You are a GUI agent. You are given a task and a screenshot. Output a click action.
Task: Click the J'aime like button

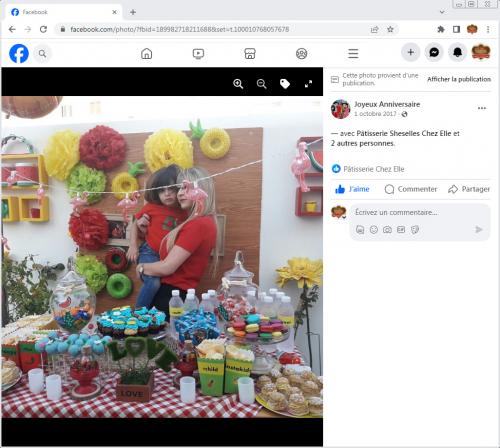(352, 189)
